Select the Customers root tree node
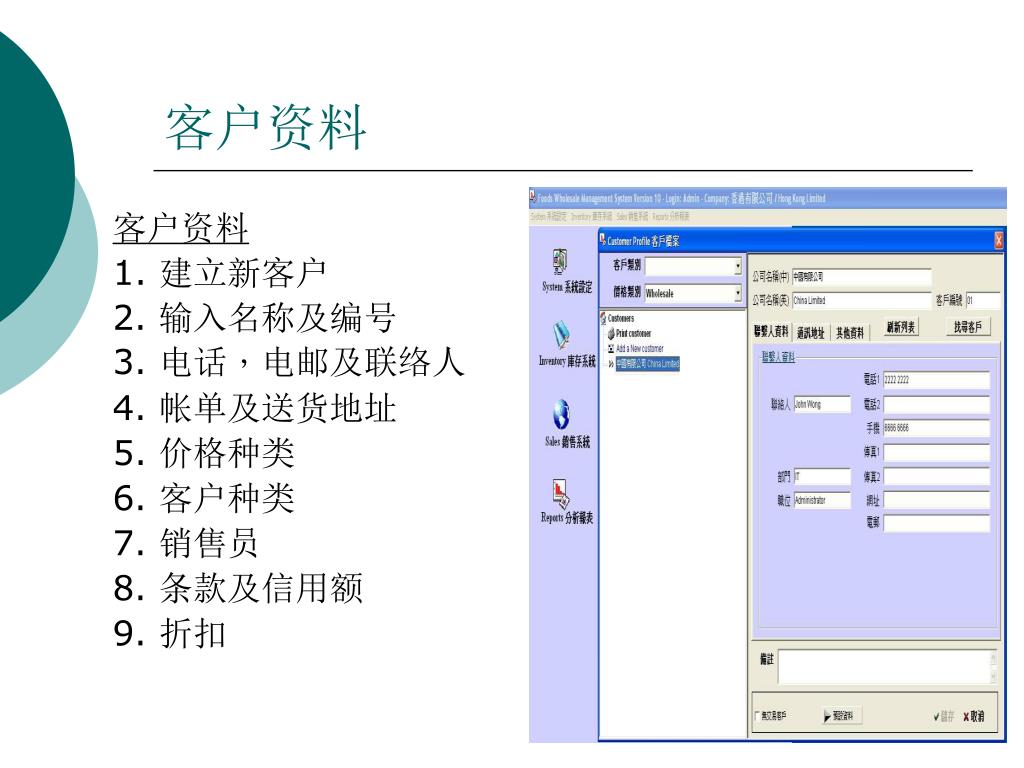Viewport: 1024px width, 768px height. 621,319
